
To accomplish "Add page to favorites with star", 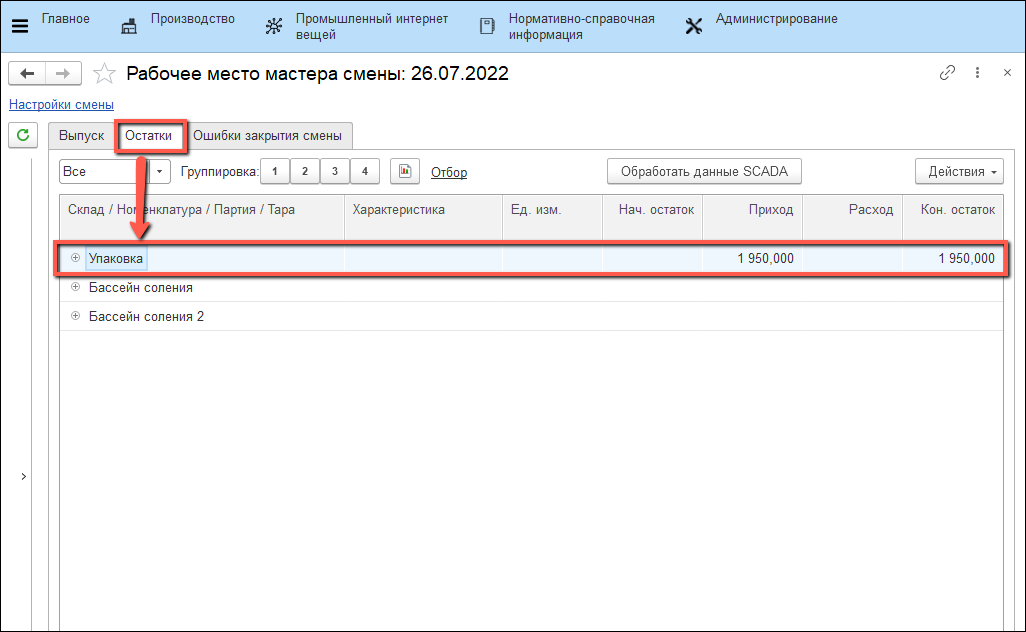I will pyautogui.click(x=104, y=74).
